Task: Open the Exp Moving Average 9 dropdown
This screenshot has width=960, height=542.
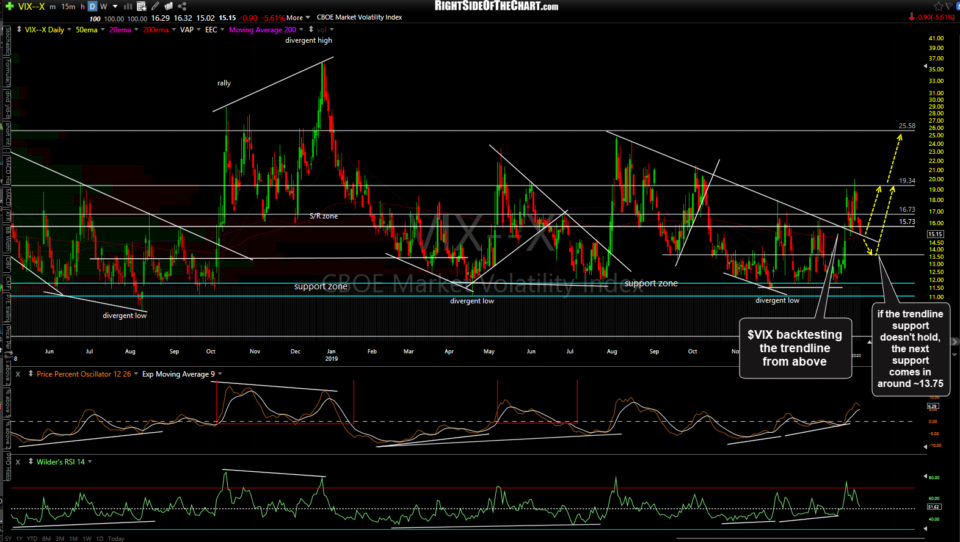Action: [x=220, y=374]
